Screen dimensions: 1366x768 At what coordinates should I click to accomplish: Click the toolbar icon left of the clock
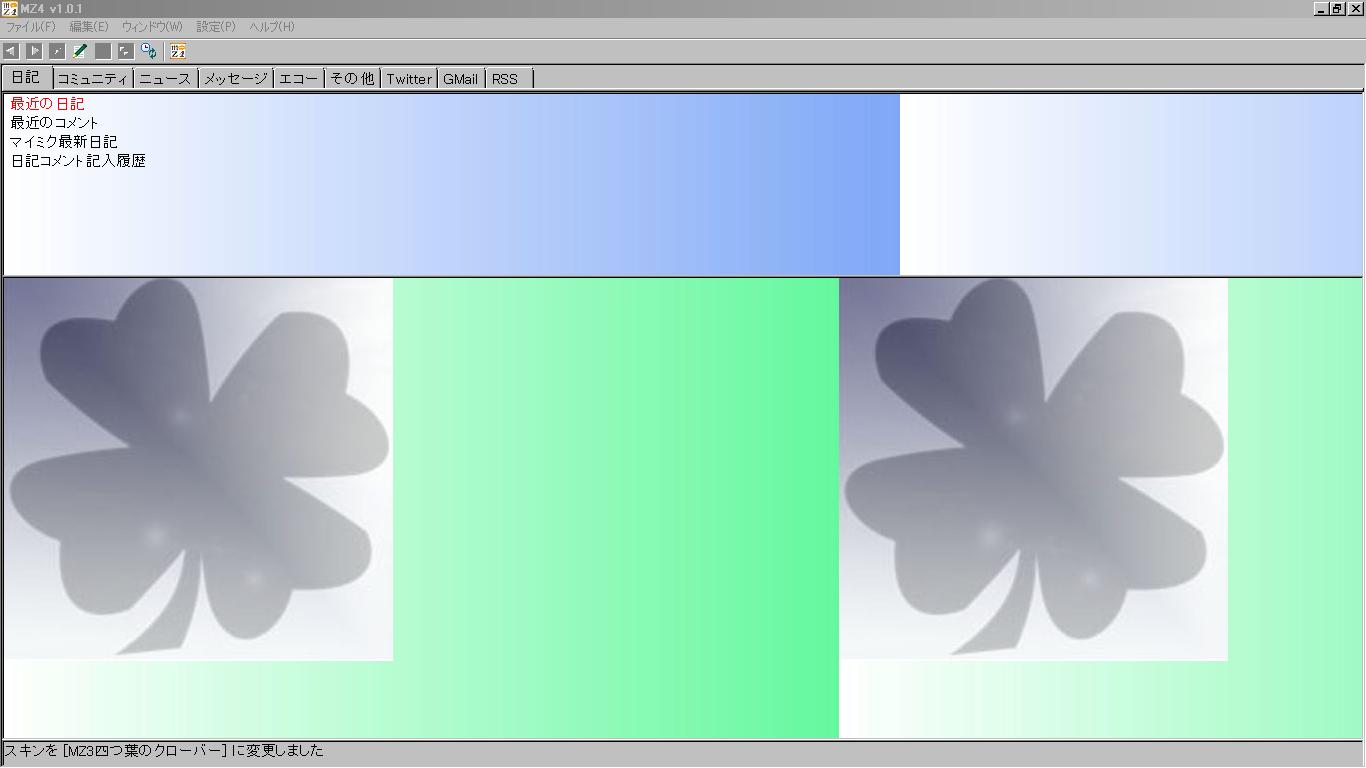click(125, 51)
